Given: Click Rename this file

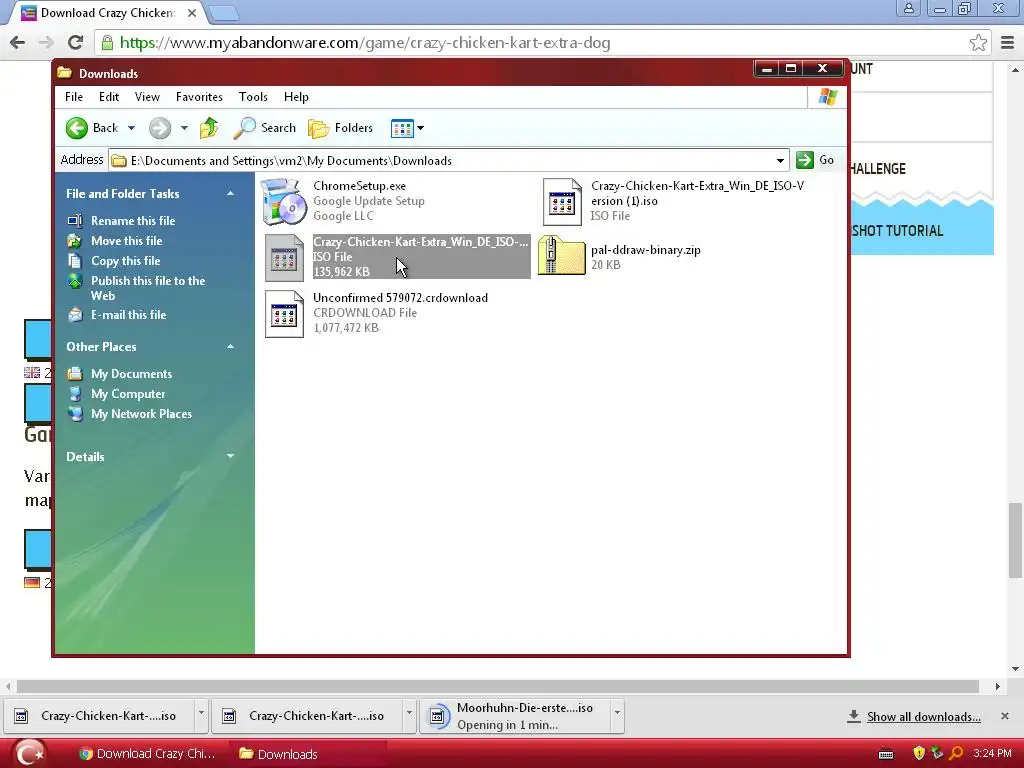Looking at the screenshot, I should (133, 221).
